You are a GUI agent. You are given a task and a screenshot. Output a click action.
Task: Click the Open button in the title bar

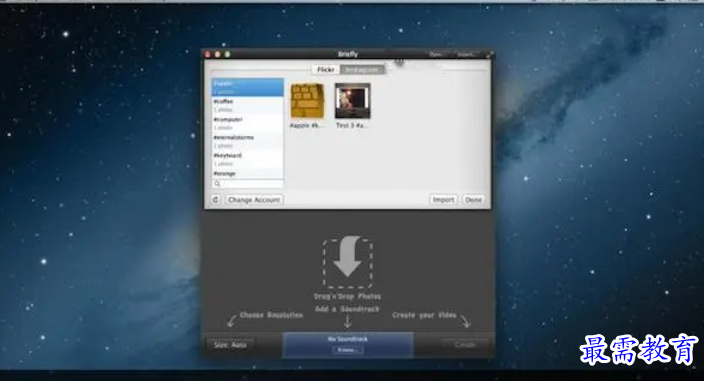[435, 54]
